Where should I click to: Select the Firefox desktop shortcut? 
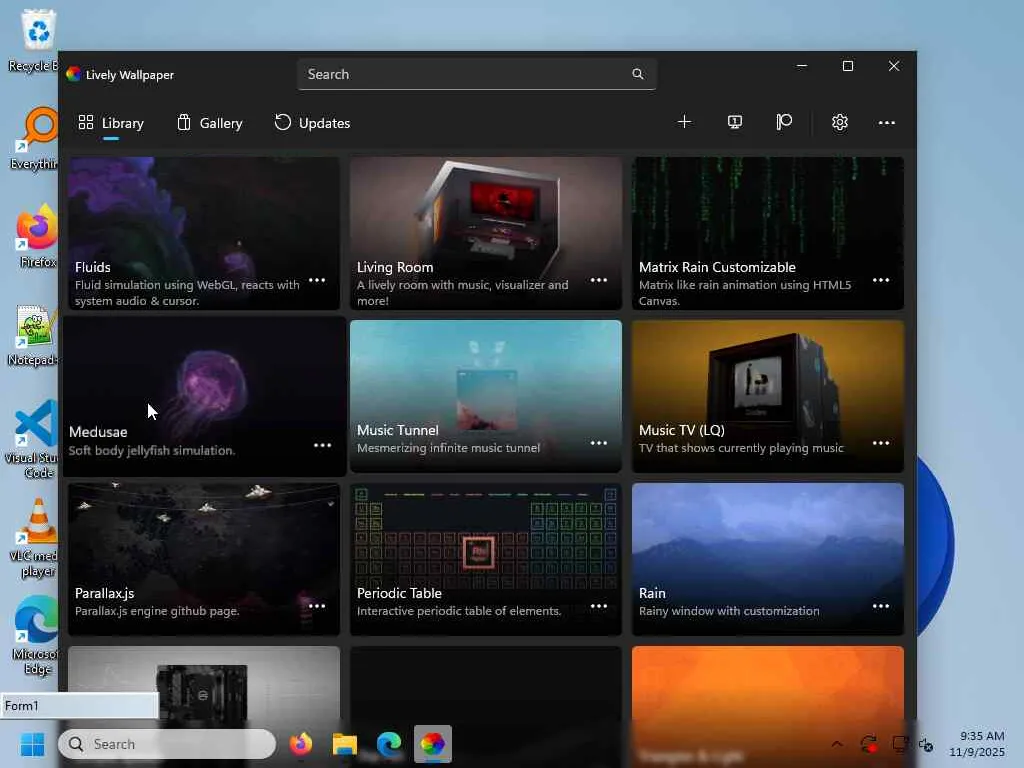point(37,236)
